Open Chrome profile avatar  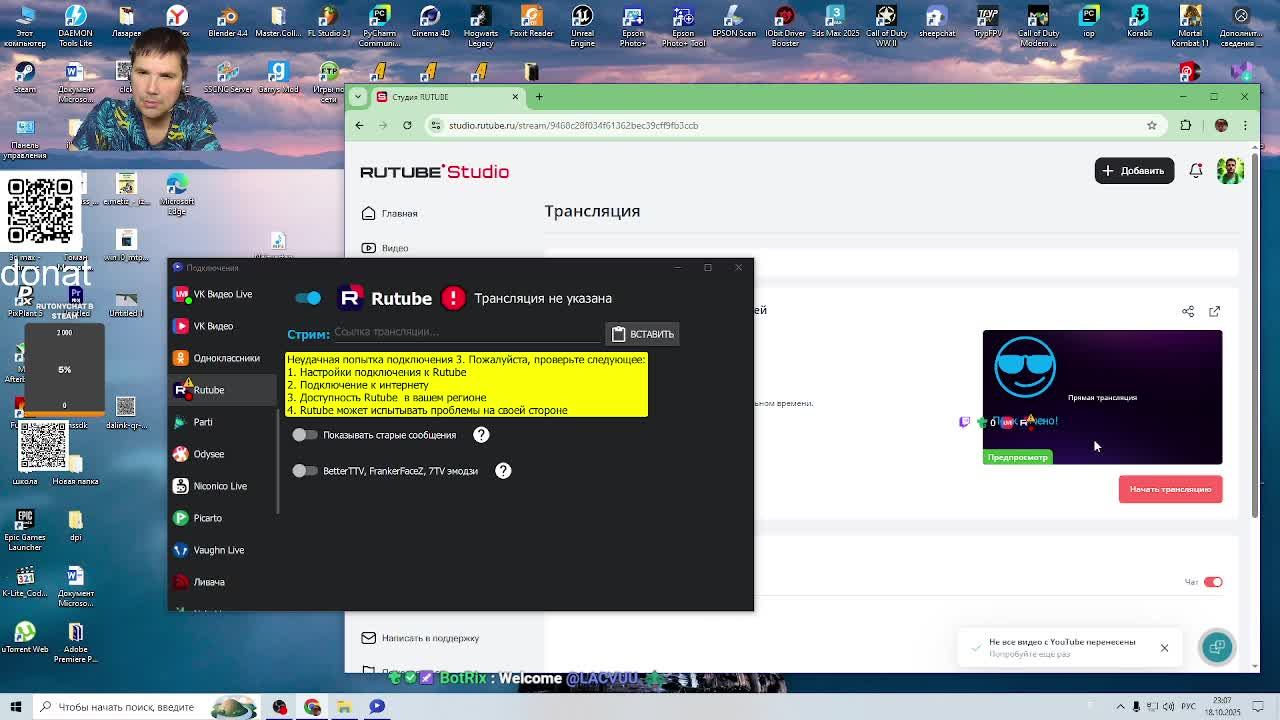[1221, 125]
